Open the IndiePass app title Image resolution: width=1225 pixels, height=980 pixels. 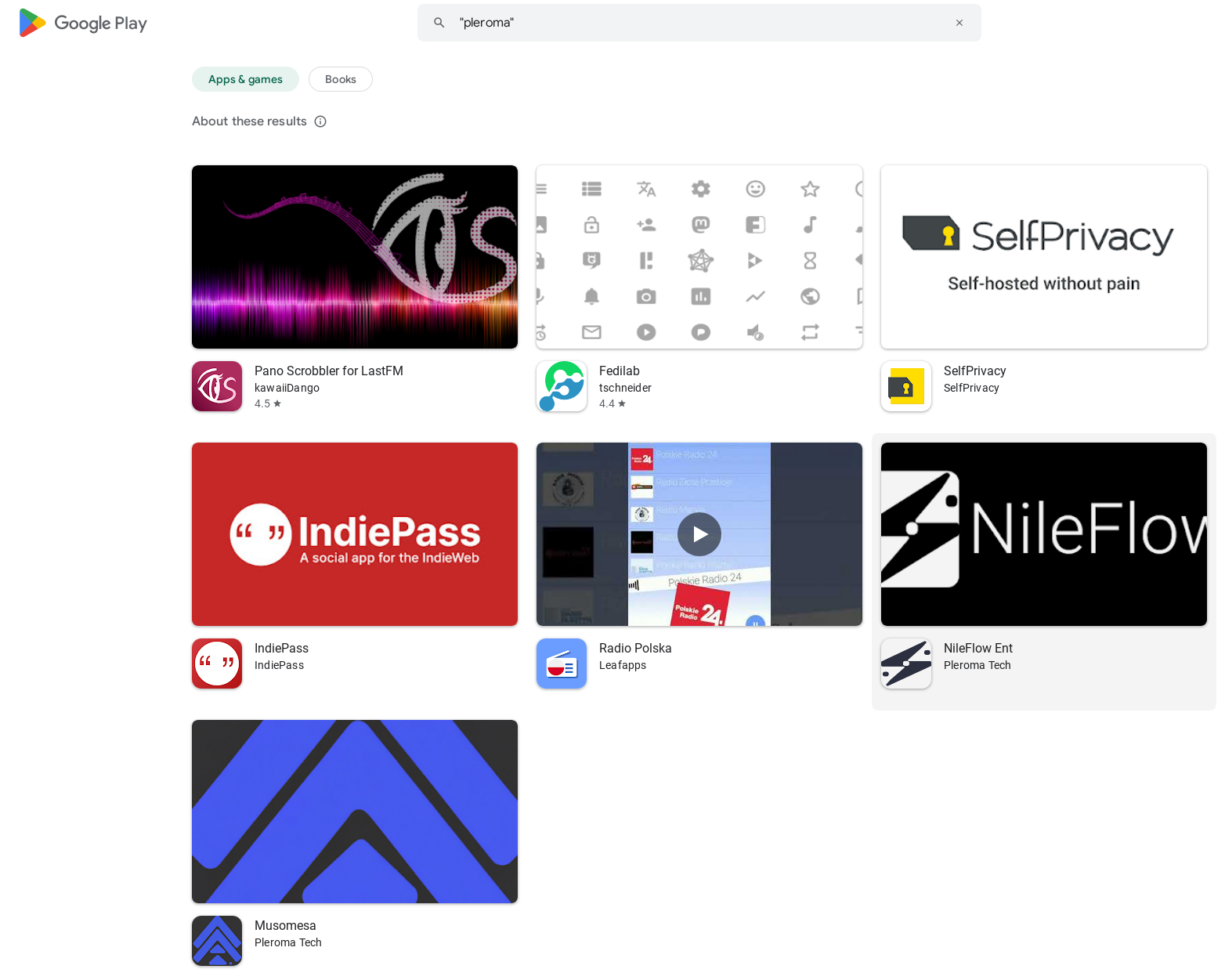pos(281,648)
